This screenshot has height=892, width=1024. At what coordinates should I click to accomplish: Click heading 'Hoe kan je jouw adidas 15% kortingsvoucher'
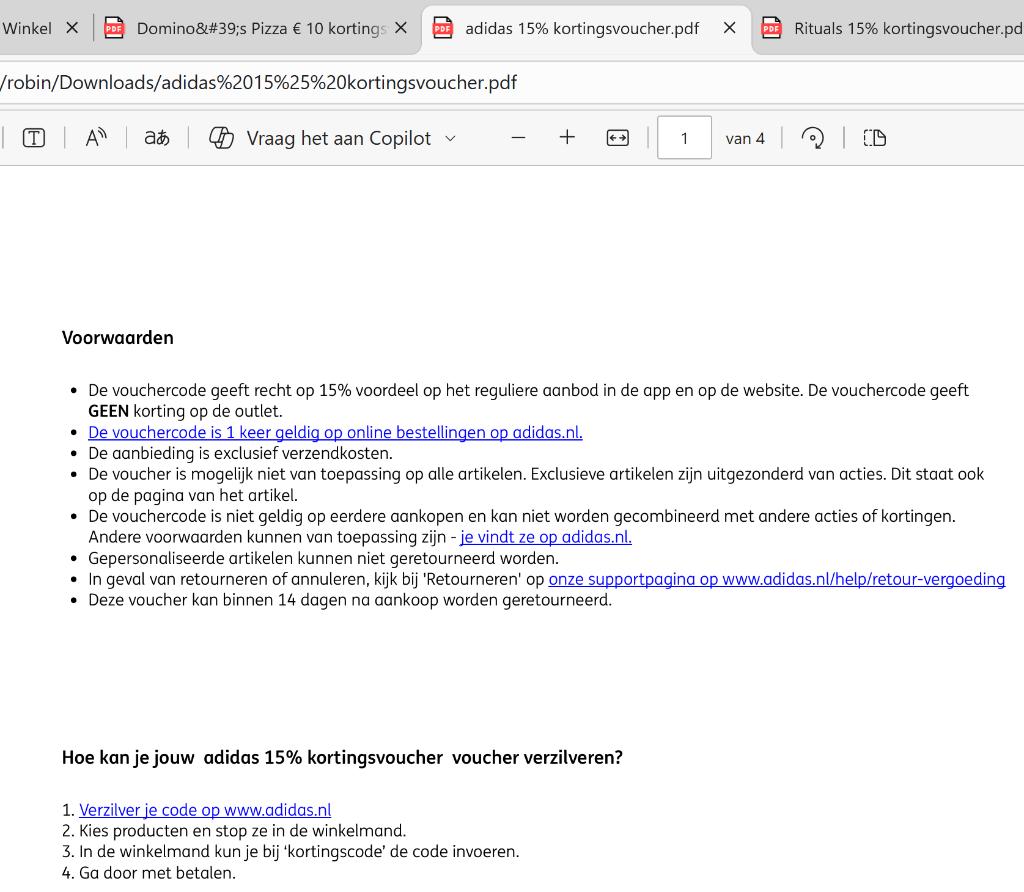point(342,757)
